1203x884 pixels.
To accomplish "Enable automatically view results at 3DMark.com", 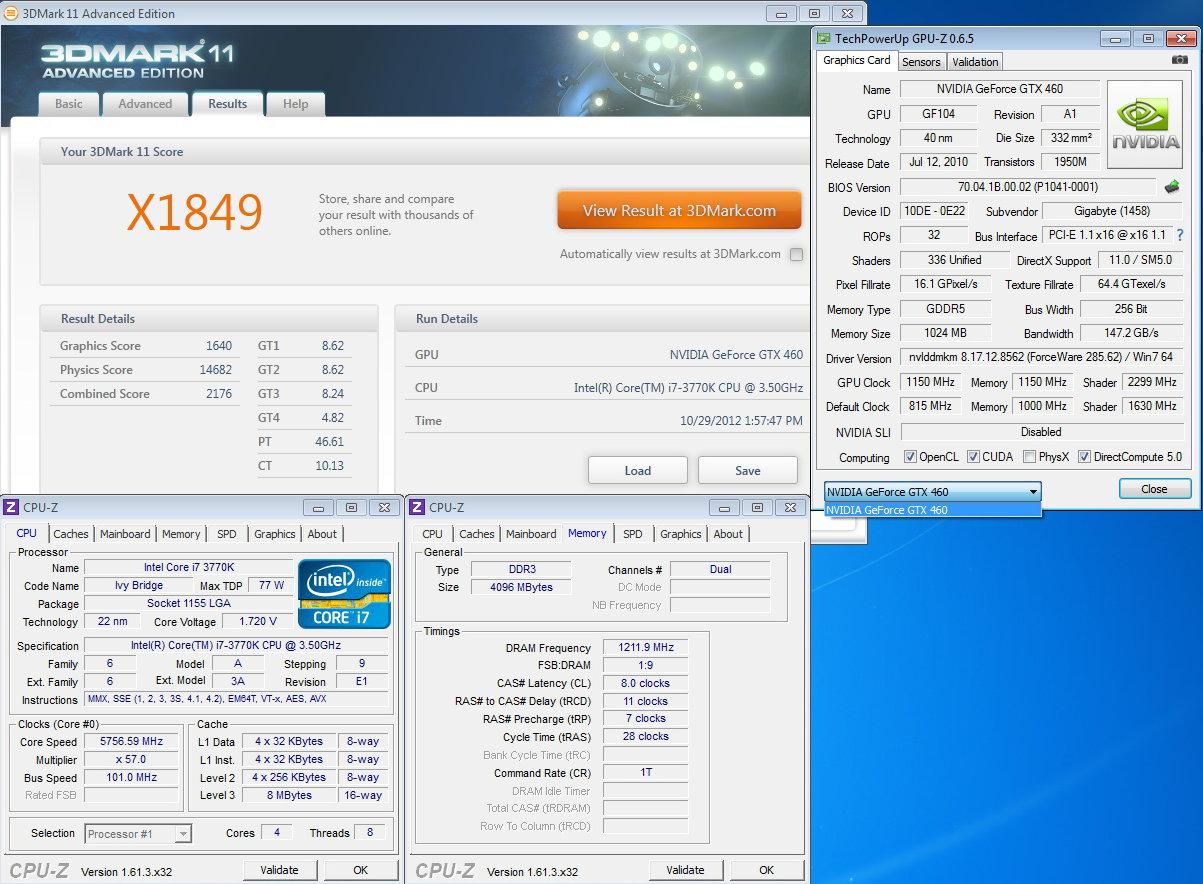I will [x=796, y=254].
